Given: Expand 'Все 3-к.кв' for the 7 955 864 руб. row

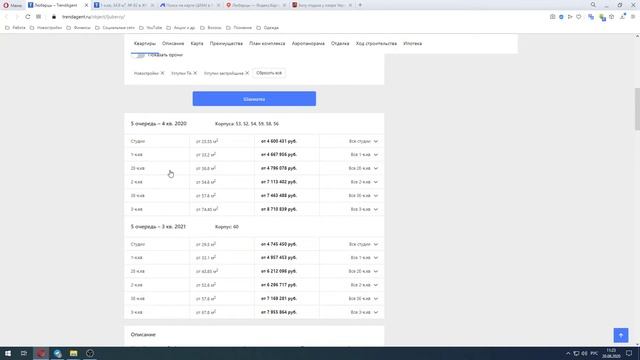Looking at the screenshot, I should coord(364,312).
